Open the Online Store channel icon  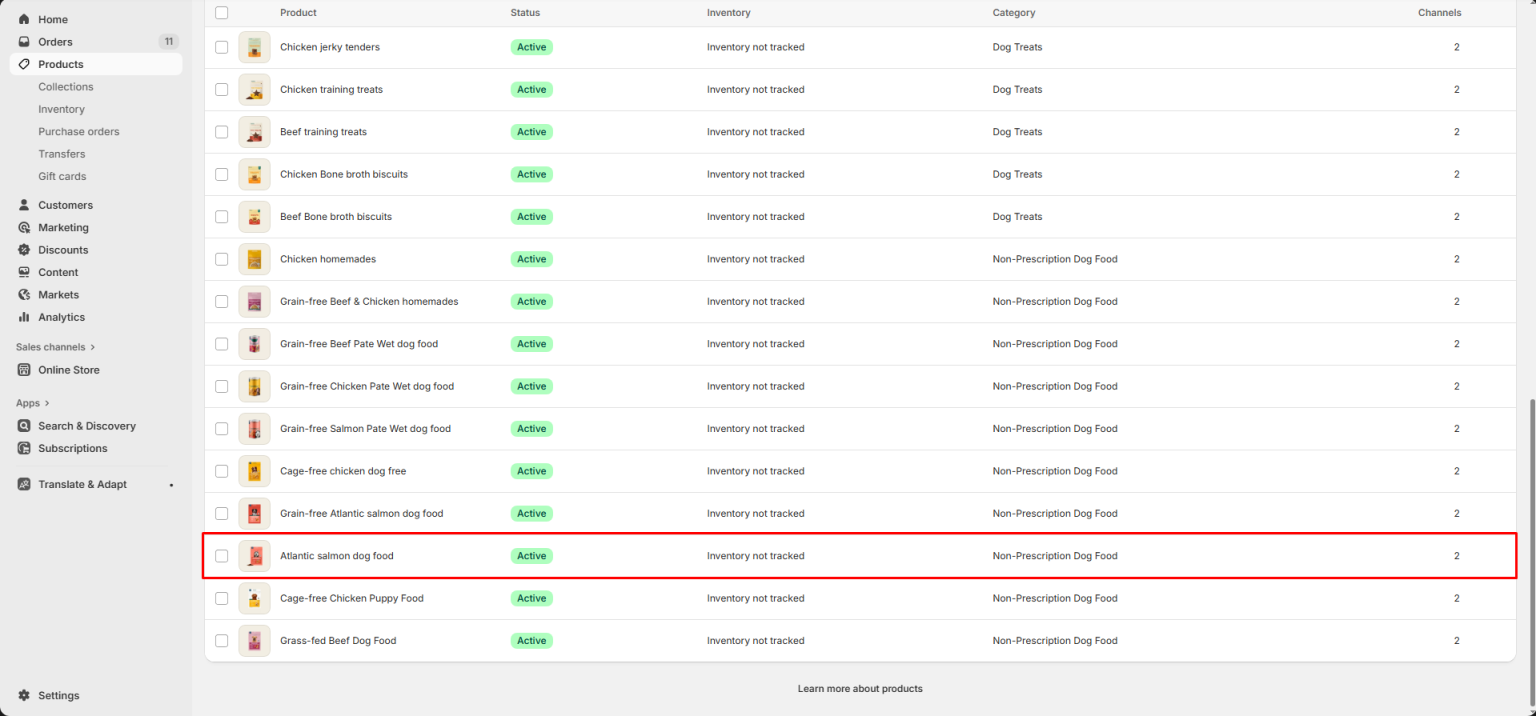23,370
